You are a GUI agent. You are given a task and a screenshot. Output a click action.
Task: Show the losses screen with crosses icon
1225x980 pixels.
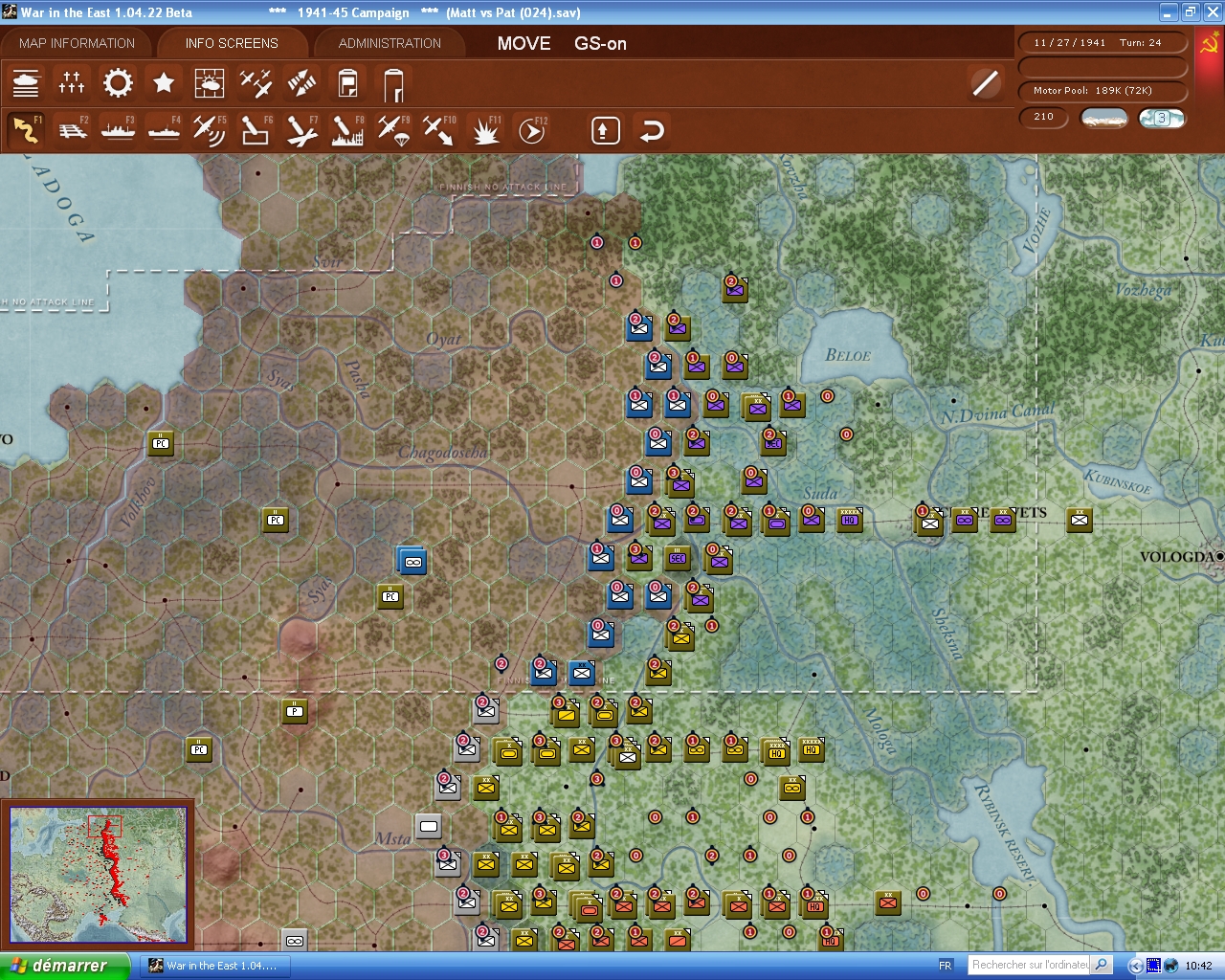tap(72, 83)
